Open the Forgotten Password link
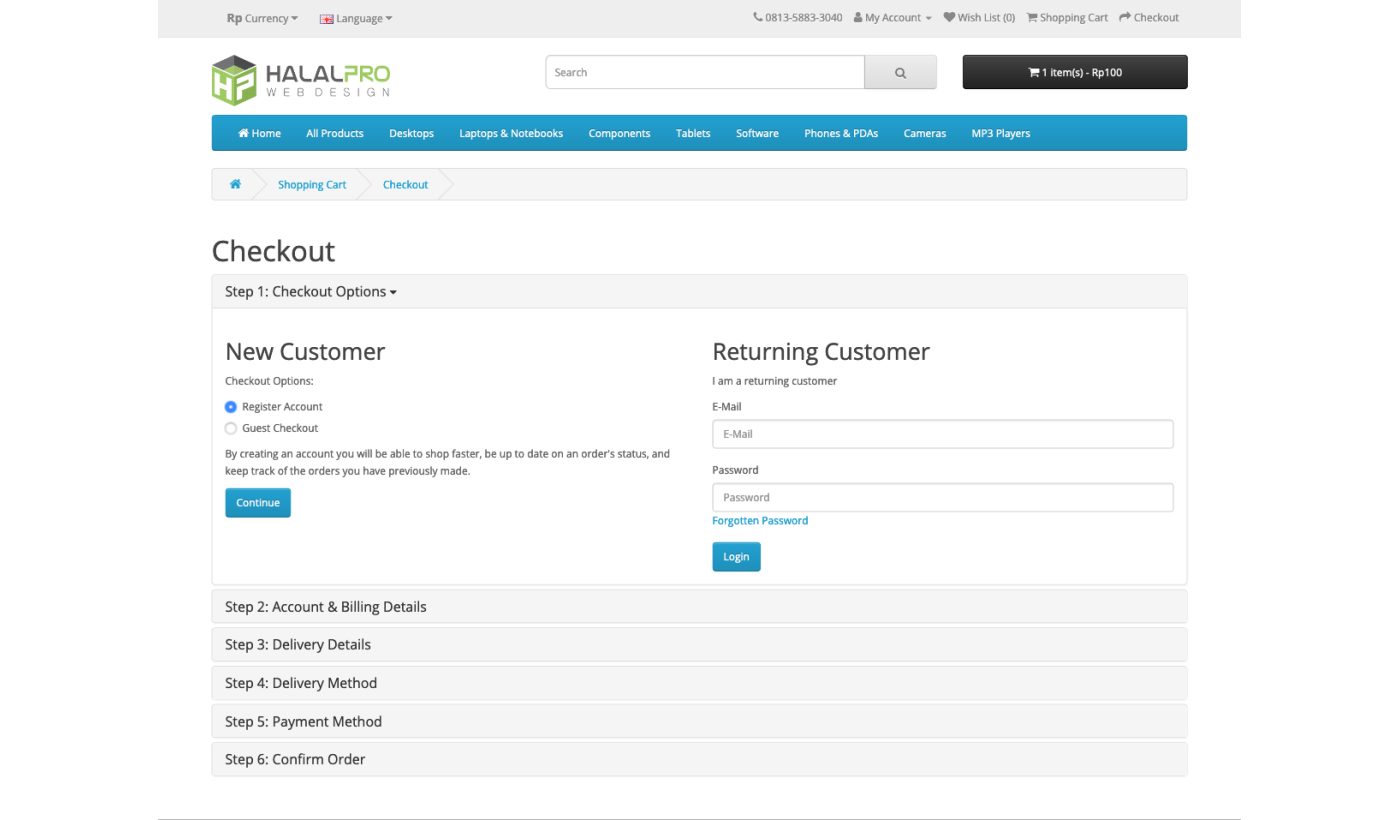This screenshot has height=820, width=1400. 760,520
